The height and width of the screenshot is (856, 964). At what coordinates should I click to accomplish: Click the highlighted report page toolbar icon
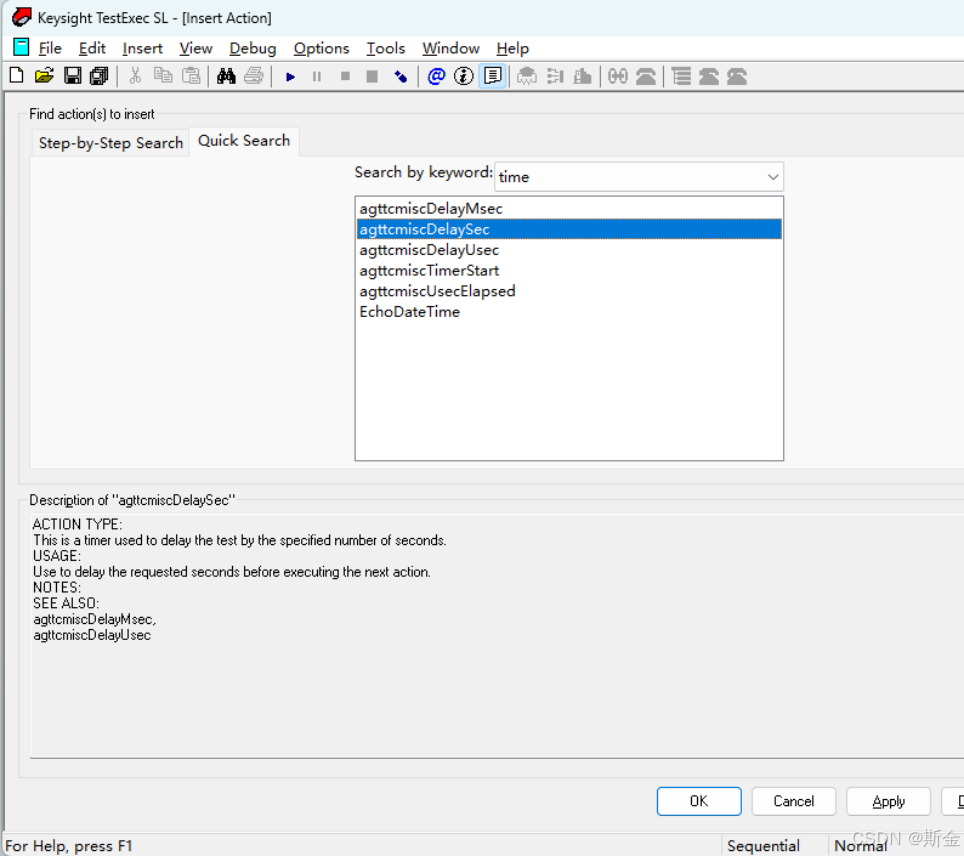(x=492, y=76)
